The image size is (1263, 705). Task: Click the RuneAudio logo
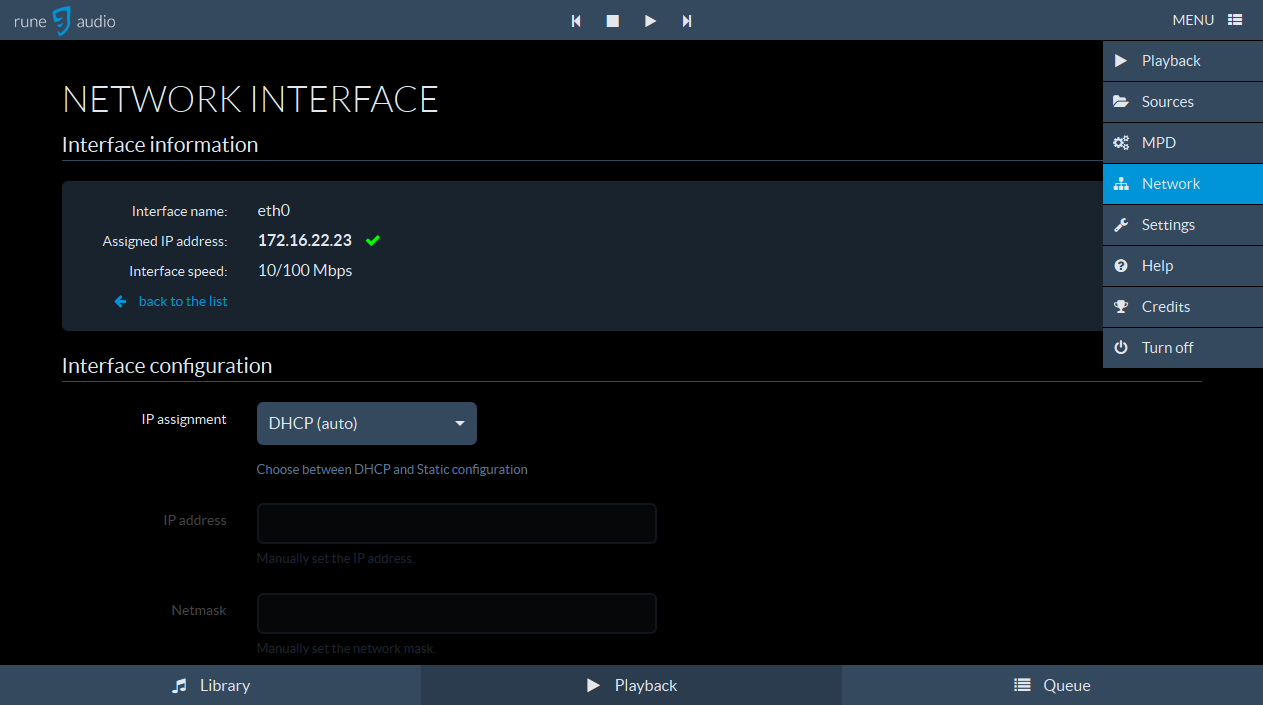(64, 20)
